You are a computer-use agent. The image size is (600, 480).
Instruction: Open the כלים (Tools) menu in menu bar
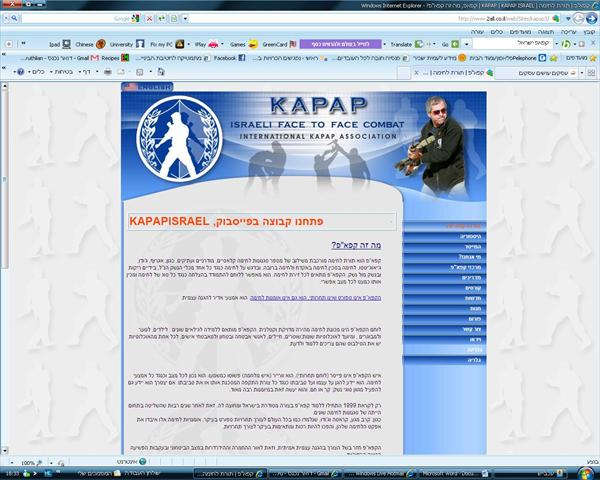point(496,32)
